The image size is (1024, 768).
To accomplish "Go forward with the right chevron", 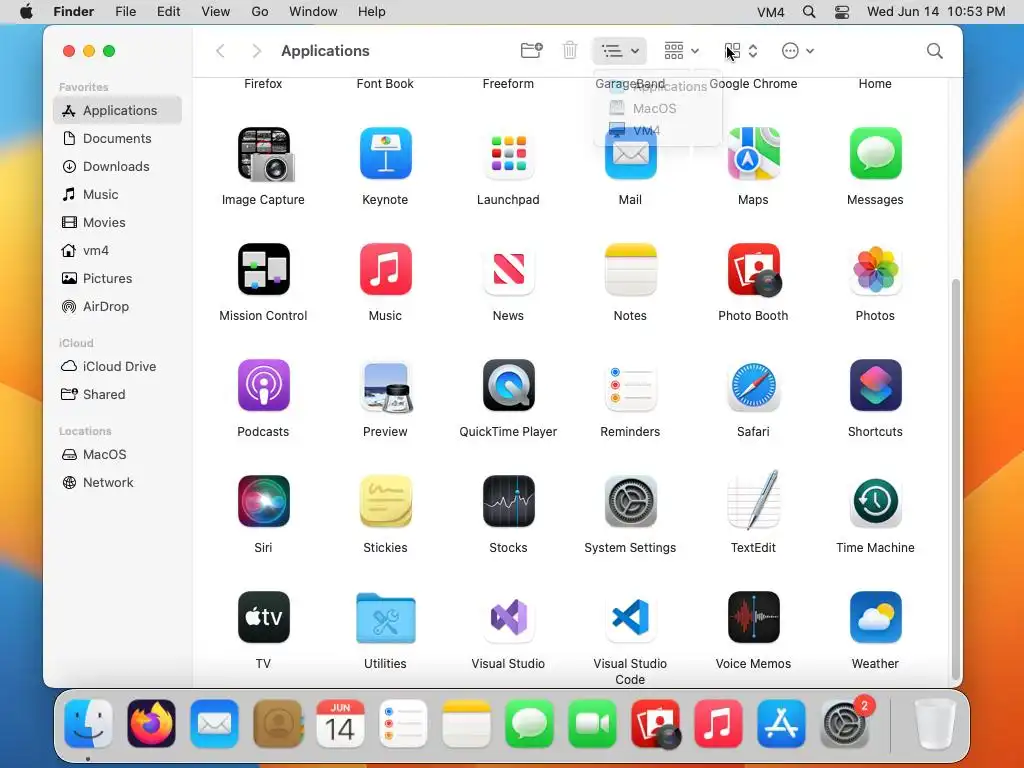I will coord(257,50).
